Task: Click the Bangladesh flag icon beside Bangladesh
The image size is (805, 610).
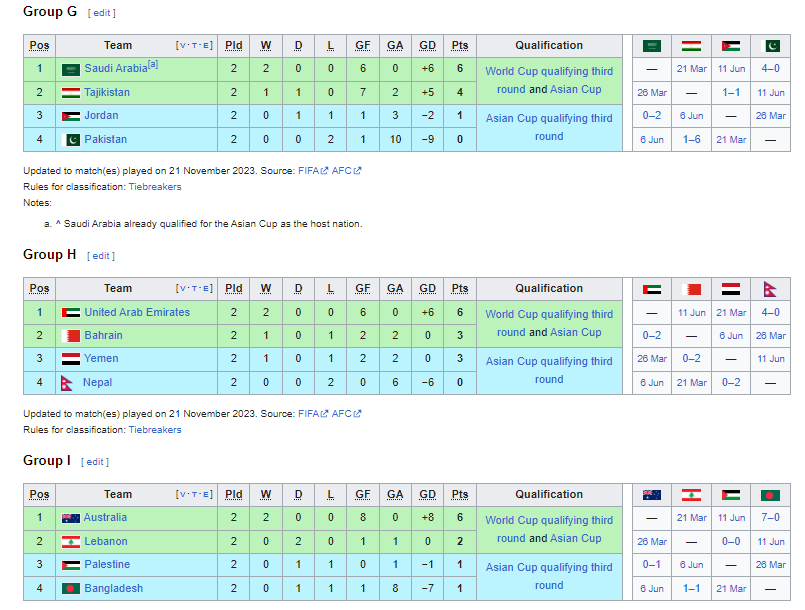Action: 70,589
